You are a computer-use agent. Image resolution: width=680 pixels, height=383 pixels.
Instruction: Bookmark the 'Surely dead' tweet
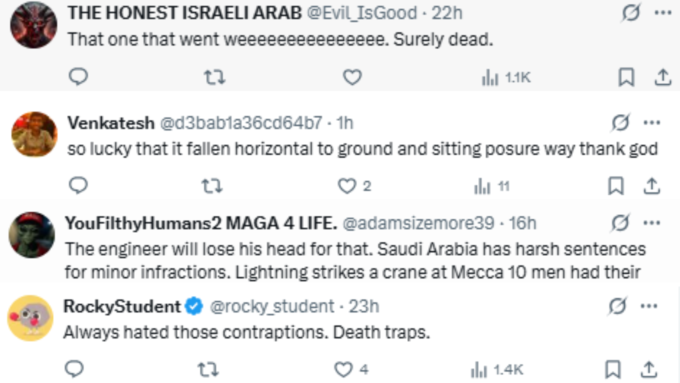626,78
